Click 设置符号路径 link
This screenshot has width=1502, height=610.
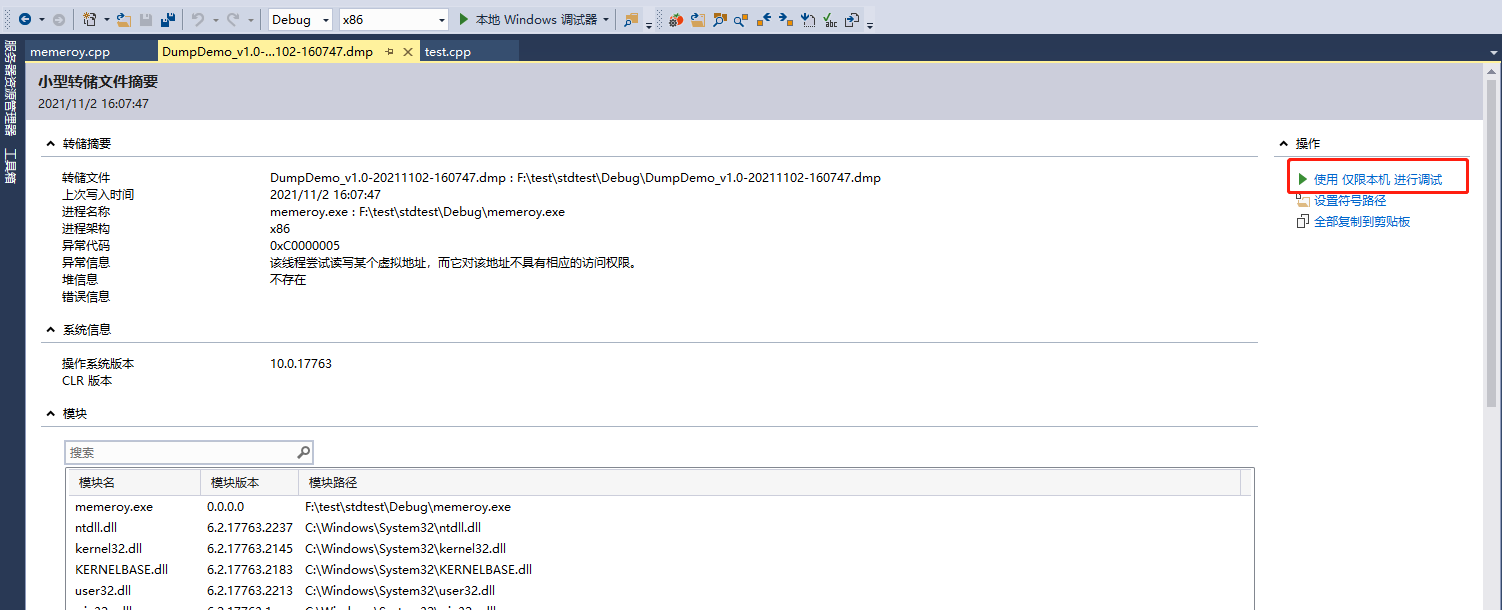tap(1349, 200)
